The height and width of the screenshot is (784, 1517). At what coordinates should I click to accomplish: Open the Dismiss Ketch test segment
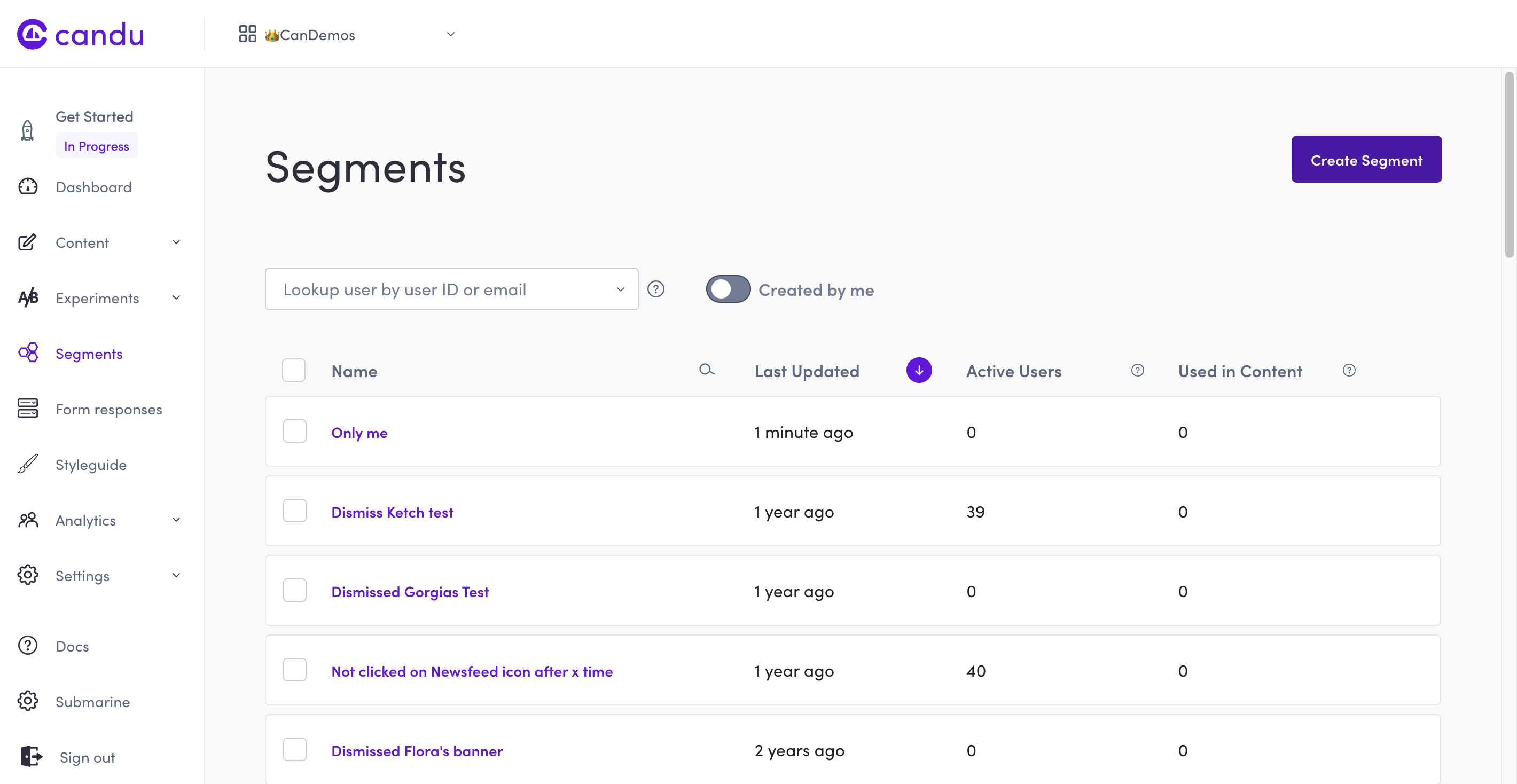[392, 512]
